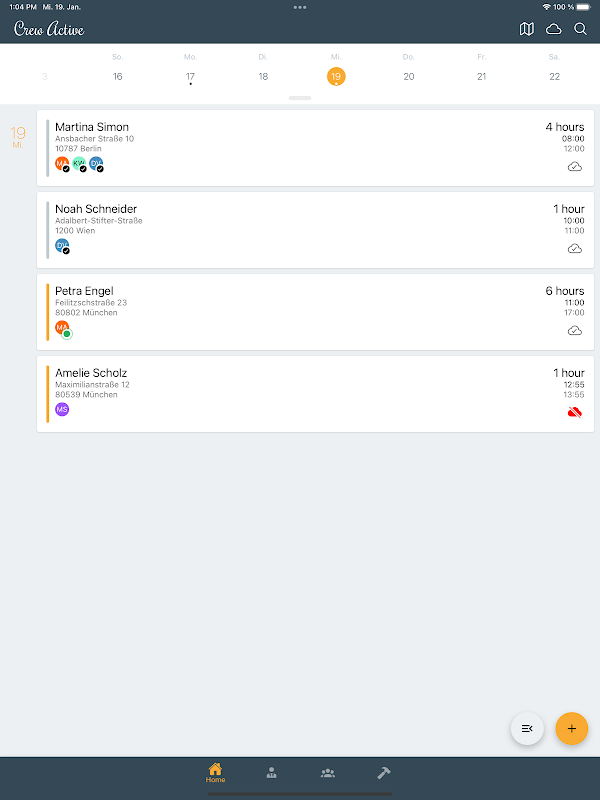Image resolution: width=600 pixels, height=800 pixels.
Task: Switch to the Home tab
Action: [x=215, y=773]
